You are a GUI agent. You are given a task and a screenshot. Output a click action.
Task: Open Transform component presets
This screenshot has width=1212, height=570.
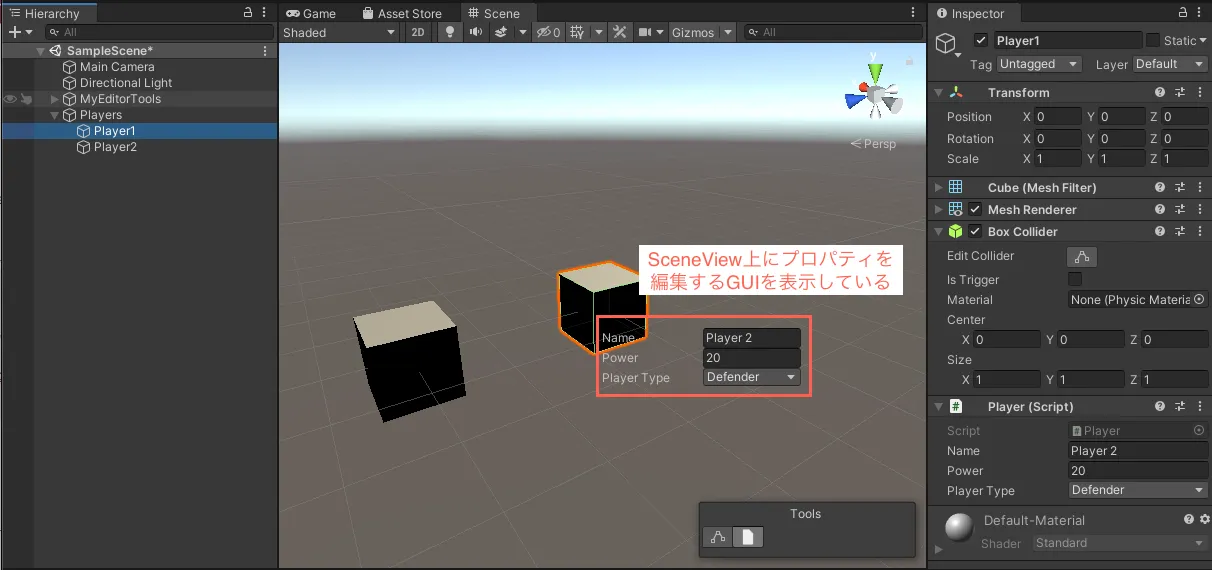(1180, 92)
